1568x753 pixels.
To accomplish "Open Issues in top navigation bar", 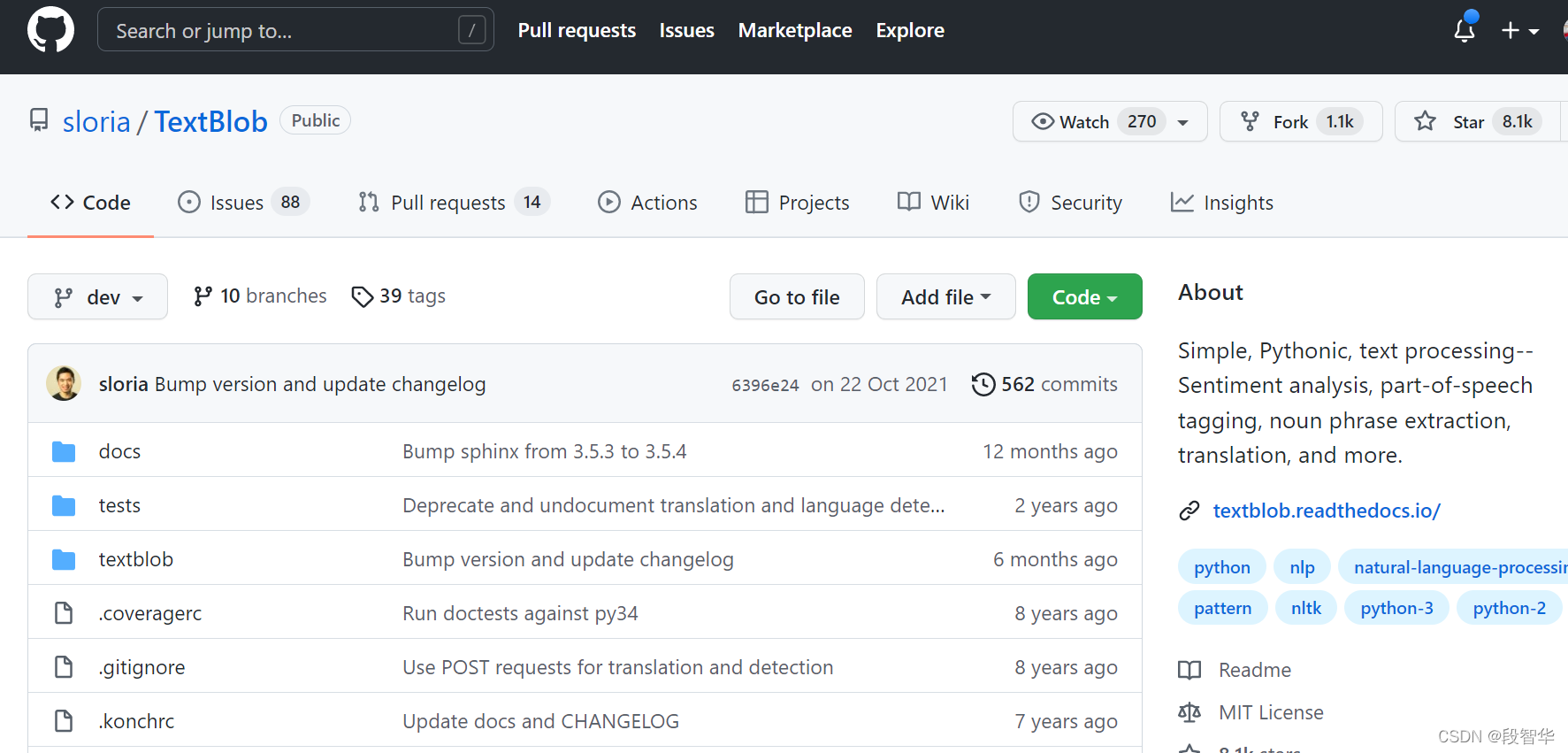I will pyautogui.click(x=686, y=30).
